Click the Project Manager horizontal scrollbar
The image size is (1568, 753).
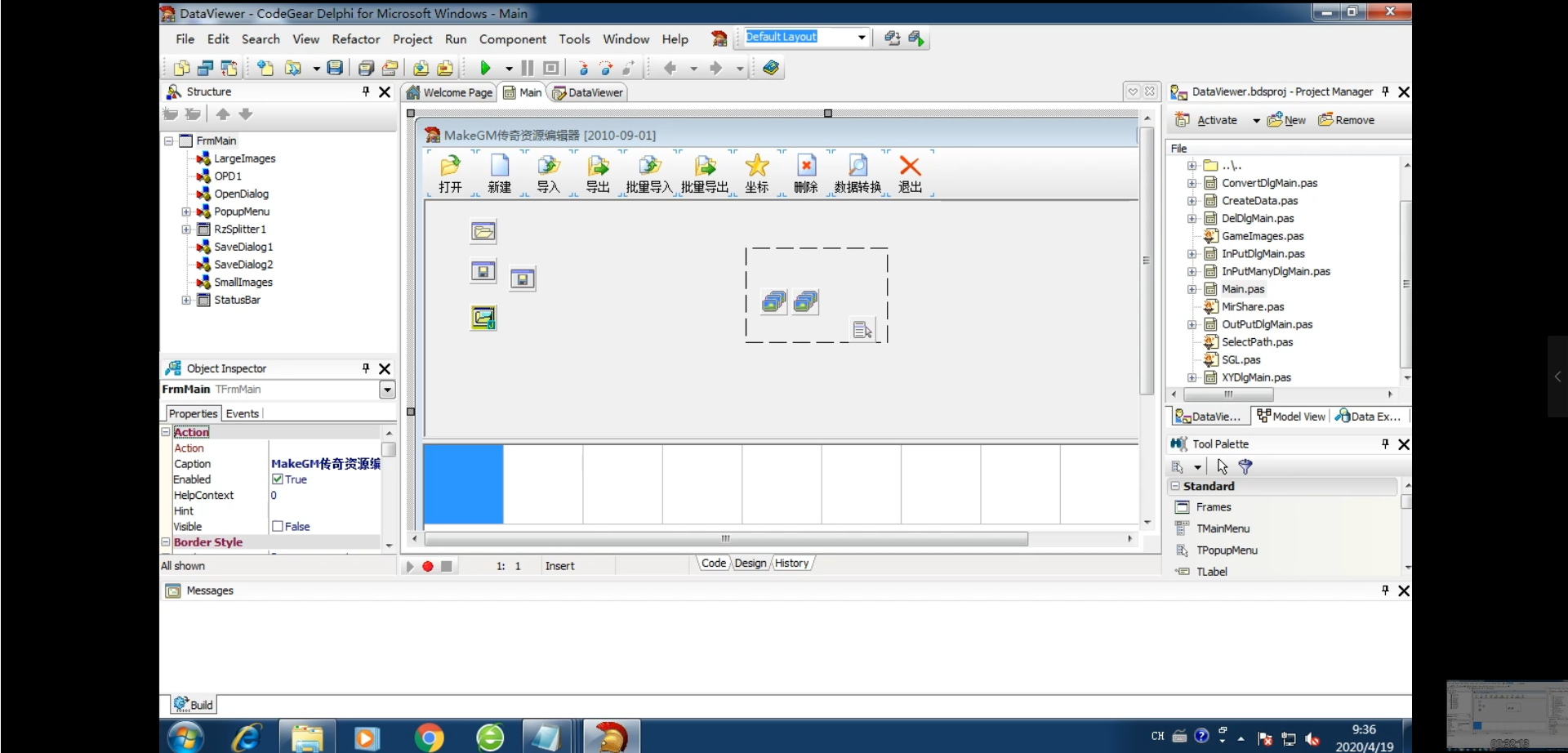coord(1227,394)
